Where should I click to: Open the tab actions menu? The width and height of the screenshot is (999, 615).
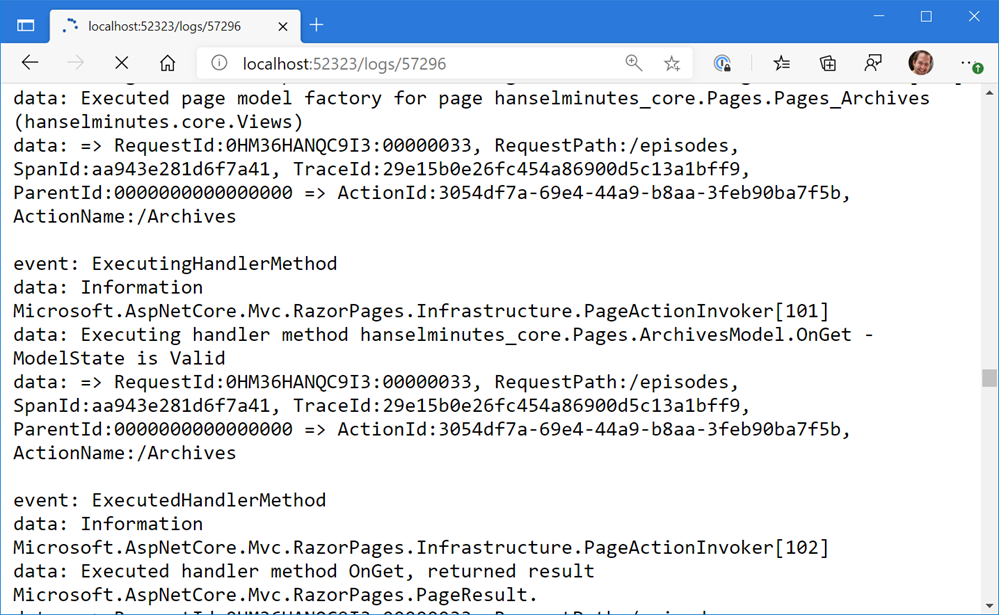[x=25, y=25]
